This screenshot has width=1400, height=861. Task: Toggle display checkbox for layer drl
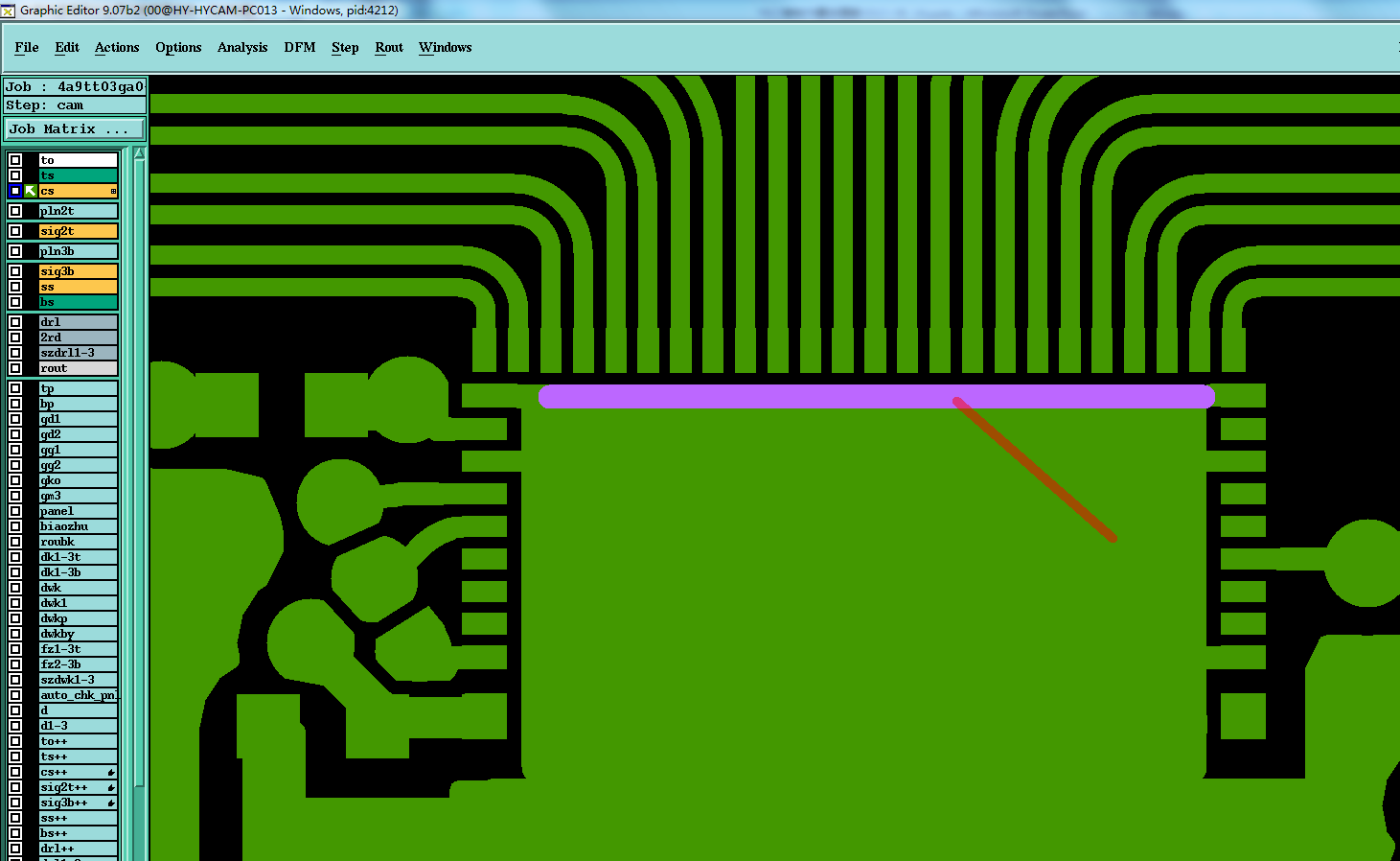[15, 322]
